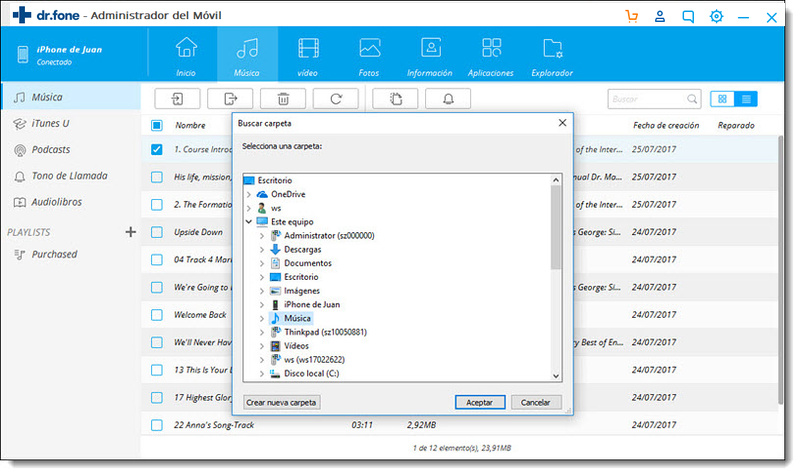Toggle the select-all checkbox by Nombre
Screen dimensions: 800x475
click(x=157, y=125)
